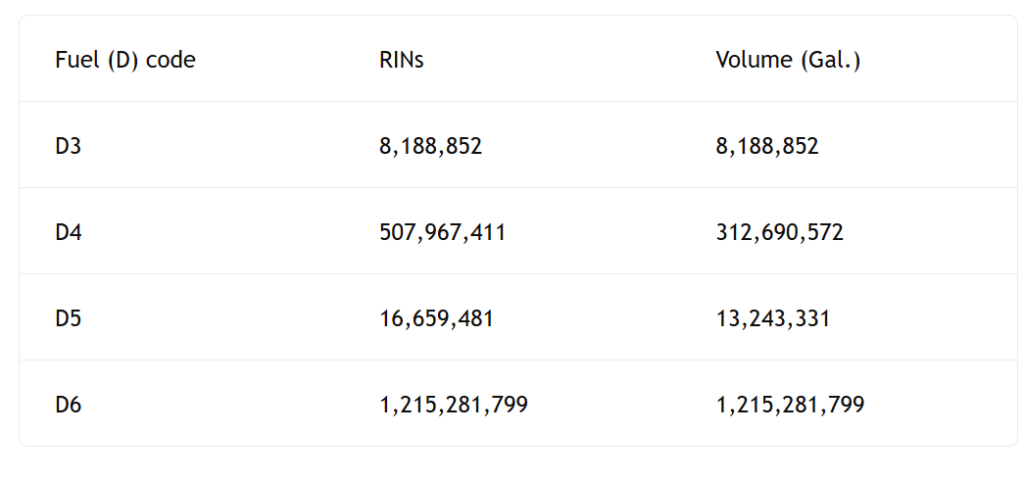Click the word 'code' in the header
1024x482 pixels.
point(171,60)
